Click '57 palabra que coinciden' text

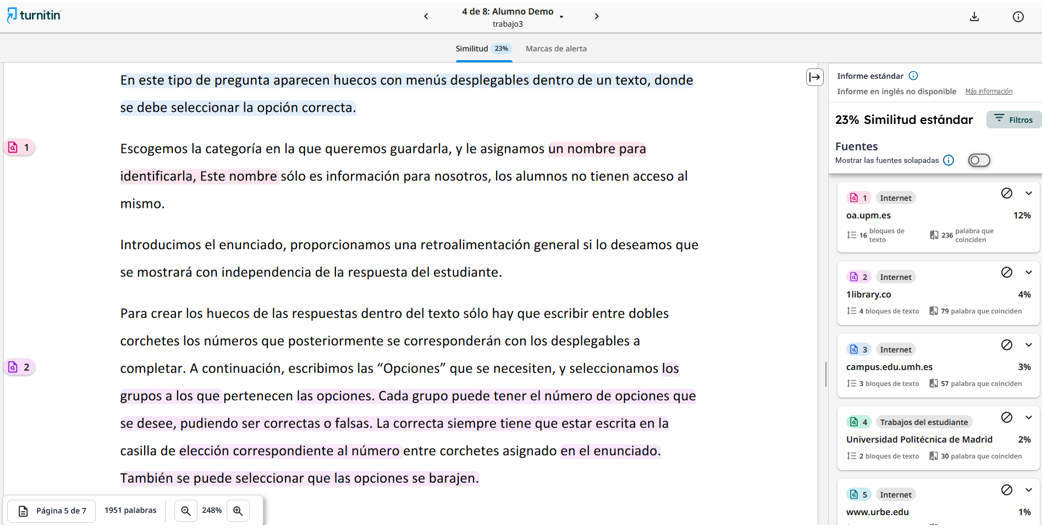[x=976, y=383]
